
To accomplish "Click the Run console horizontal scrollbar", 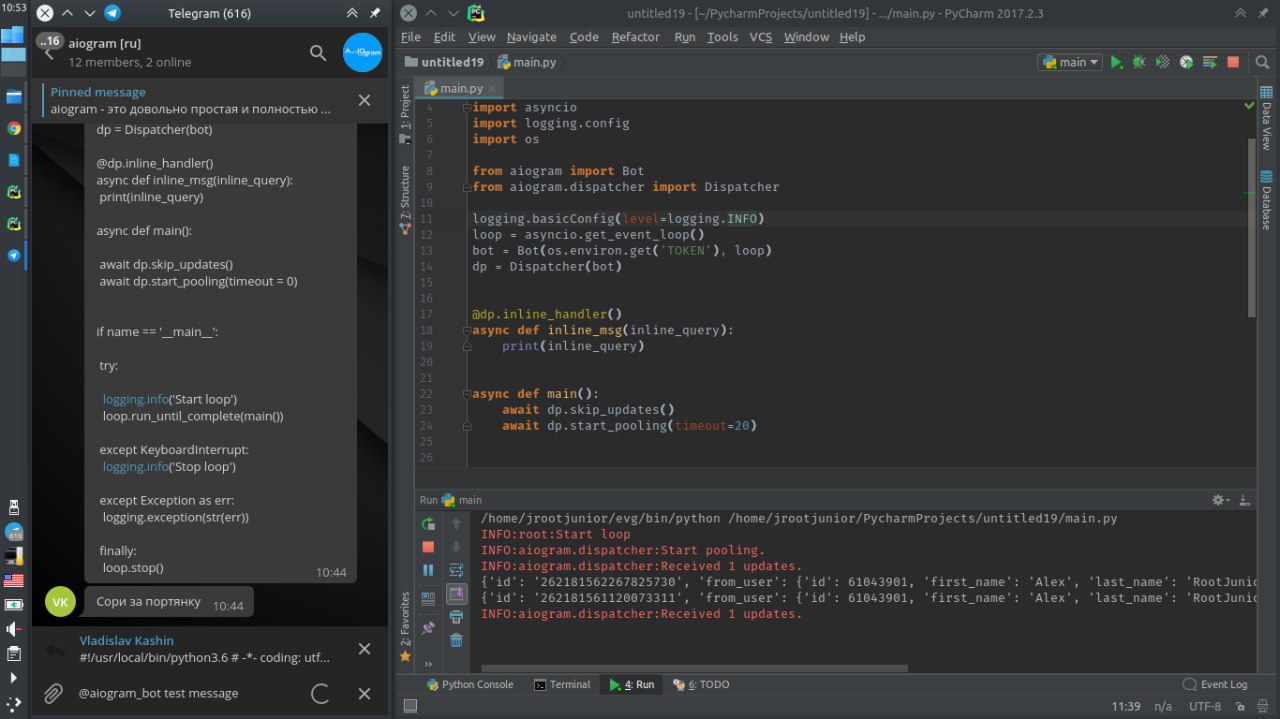I will (x=694, y=669).
